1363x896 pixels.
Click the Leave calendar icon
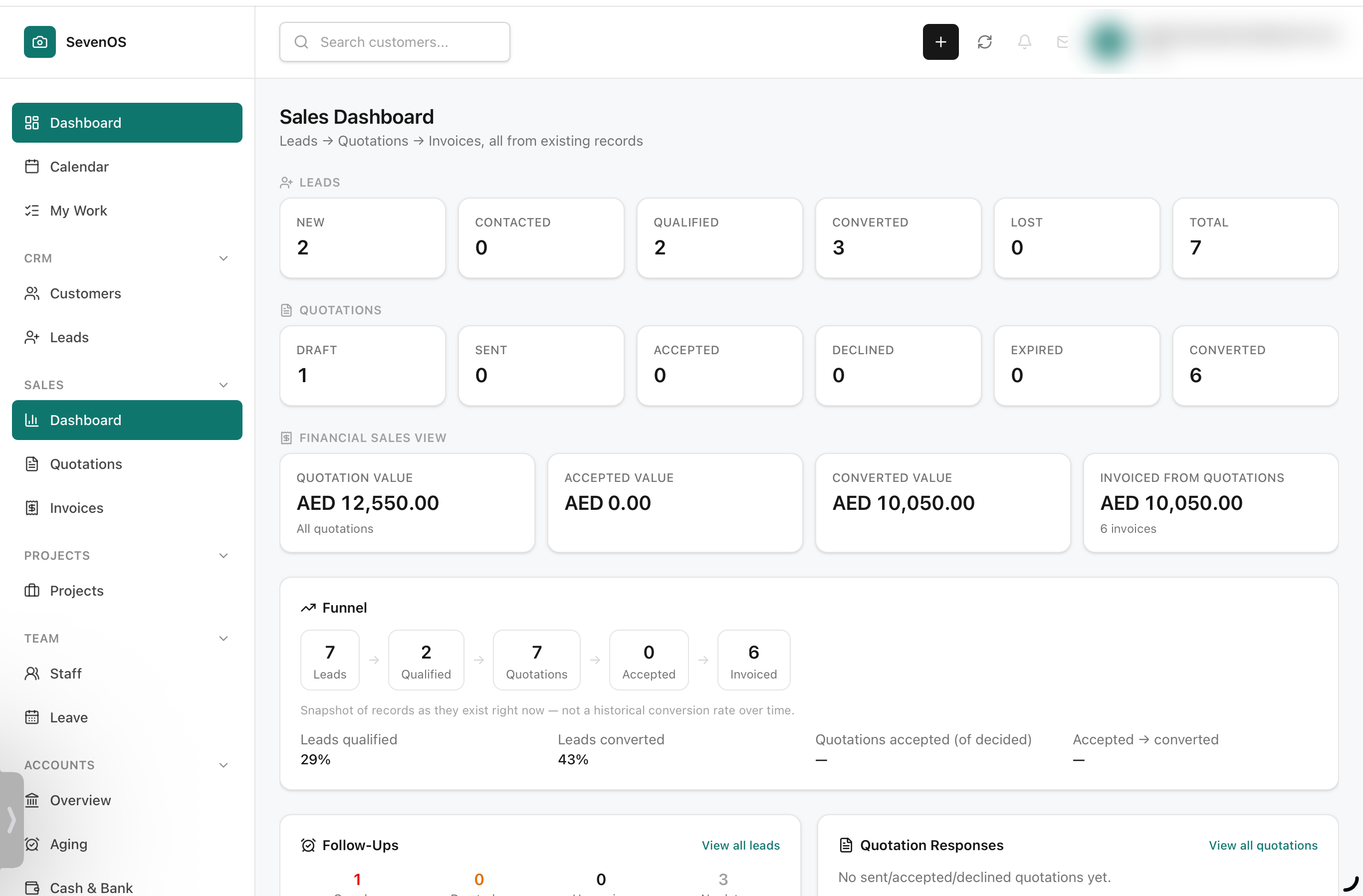coord(32,717)
